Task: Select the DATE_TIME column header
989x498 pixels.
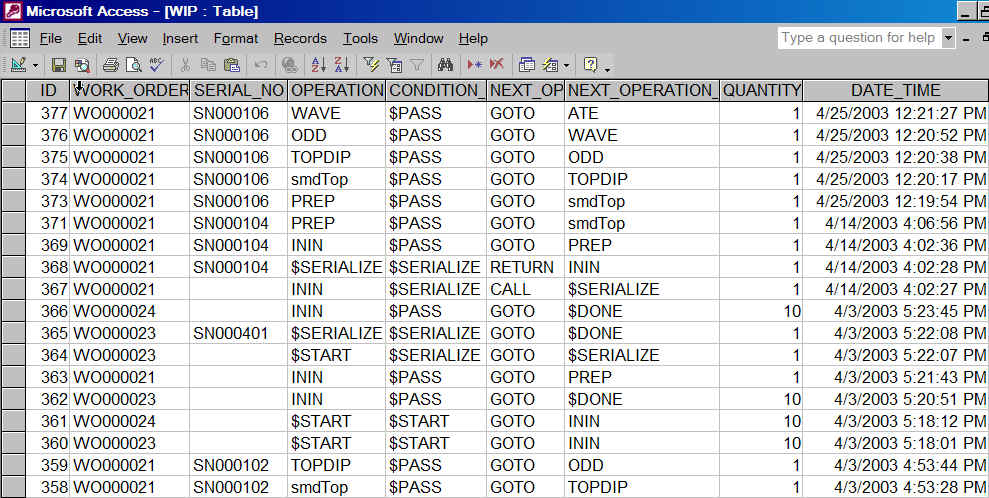Action: point(896,90)
